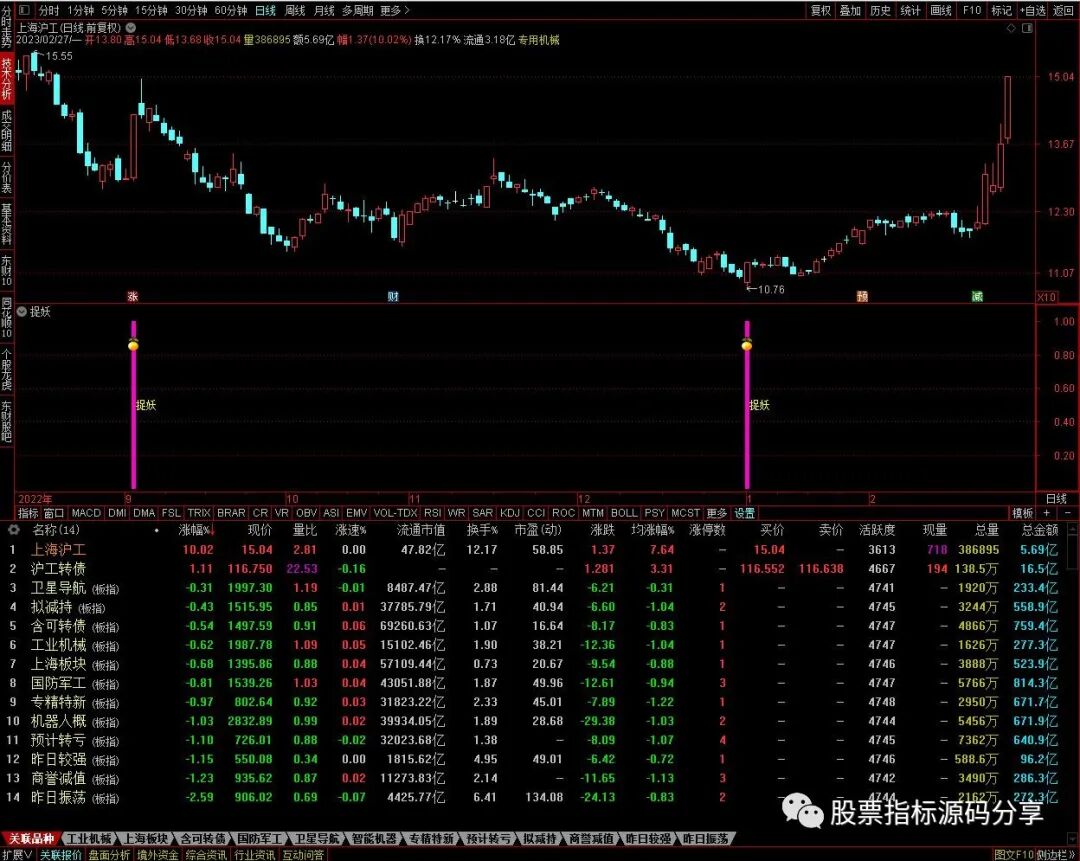Open the 工业机械 sector tab
The image size is (1080, 861).
tap(90, 838)
